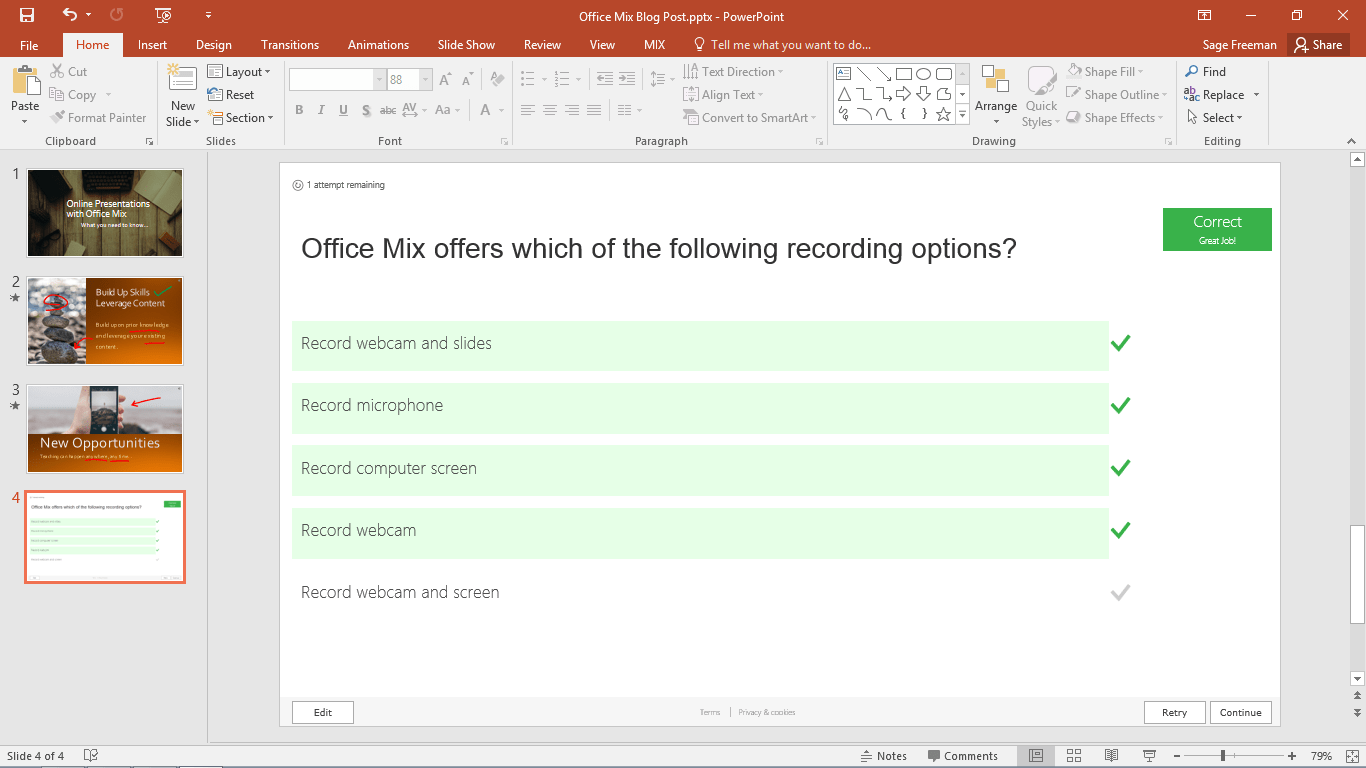Toggle italic formatting
Screen dimensions: 1366x768
(321, 110)
